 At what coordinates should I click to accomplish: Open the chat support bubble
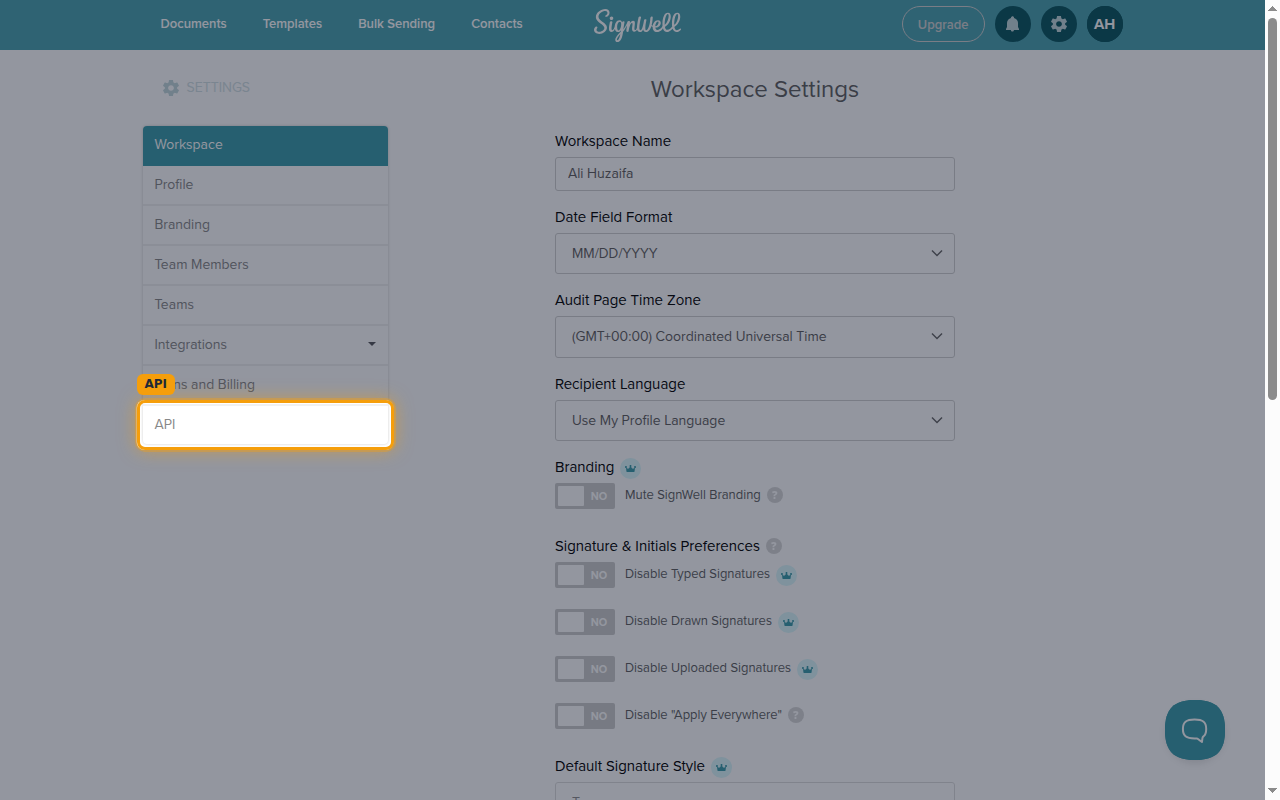pyautogui.click(x=1194, y=730)
